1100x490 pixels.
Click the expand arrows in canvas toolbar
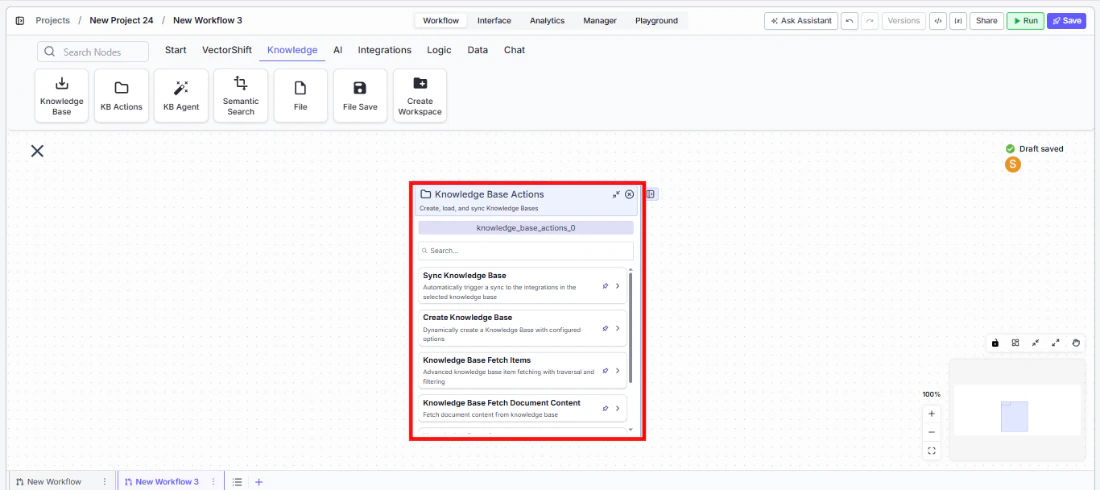pos(1056,343)
